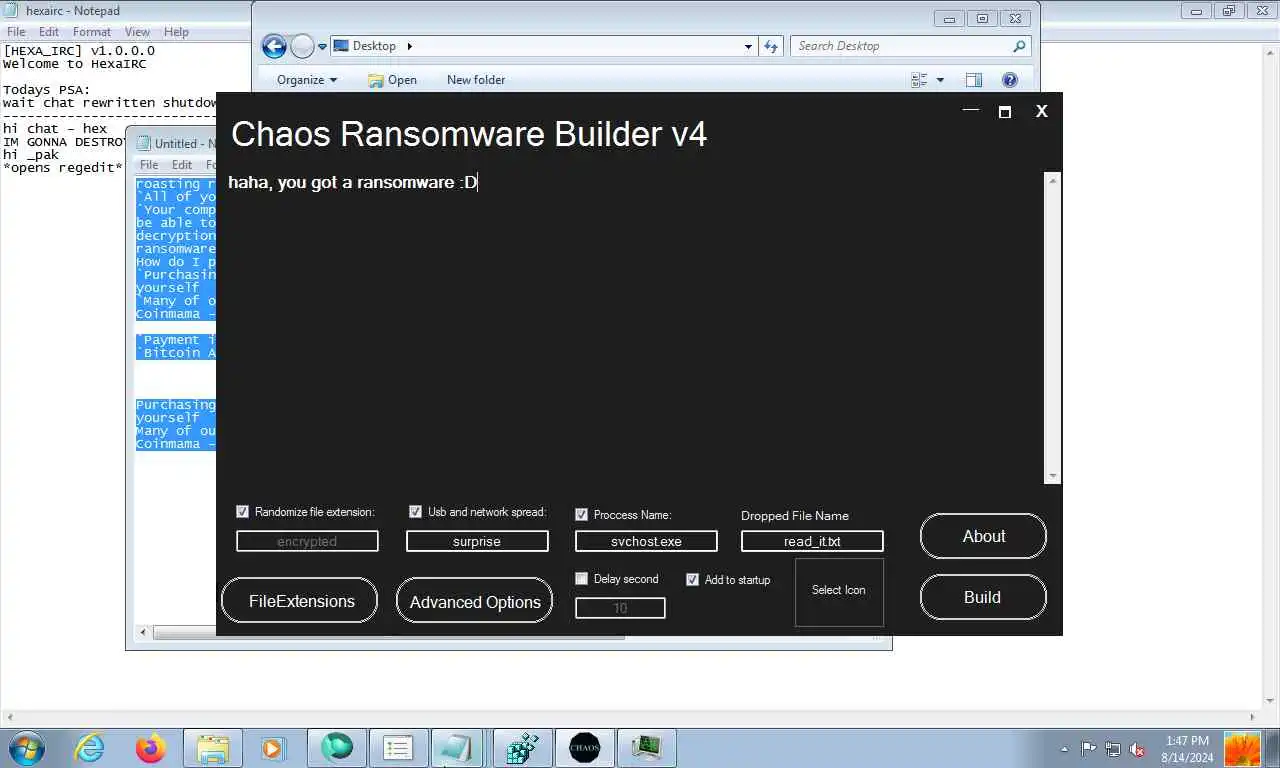Open the Windows Start menu
The image size is (1280, 768).
point(26,747)
